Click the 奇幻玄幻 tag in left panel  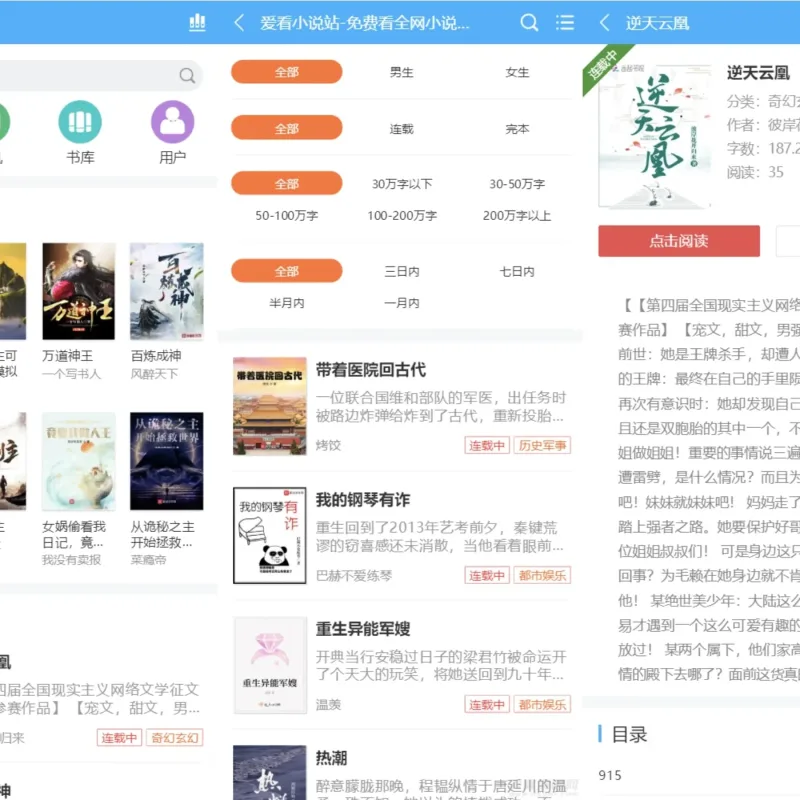click(174, 737)
